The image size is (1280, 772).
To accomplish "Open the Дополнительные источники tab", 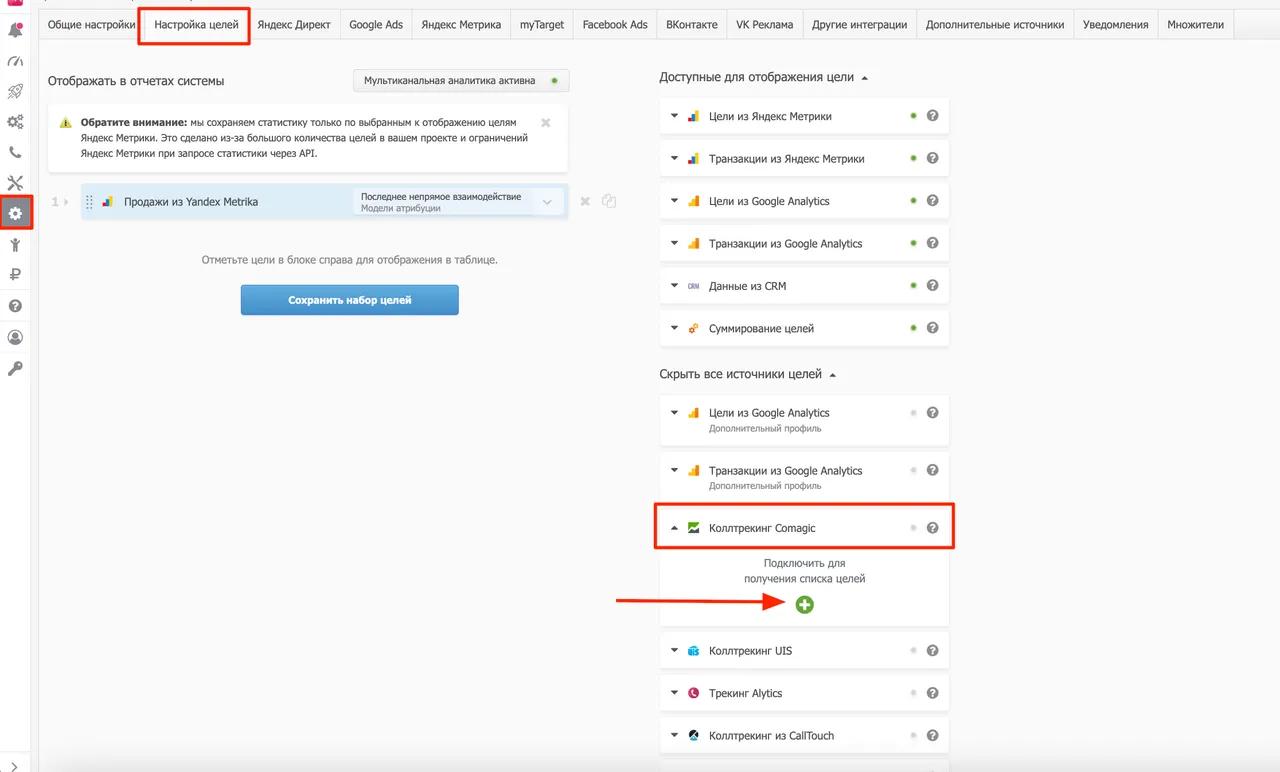I will [x=995, y=24].
